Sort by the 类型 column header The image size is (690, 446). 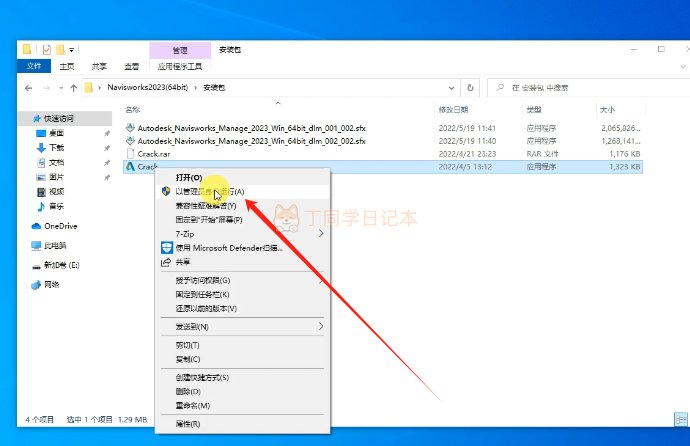(x=534, y=110)
